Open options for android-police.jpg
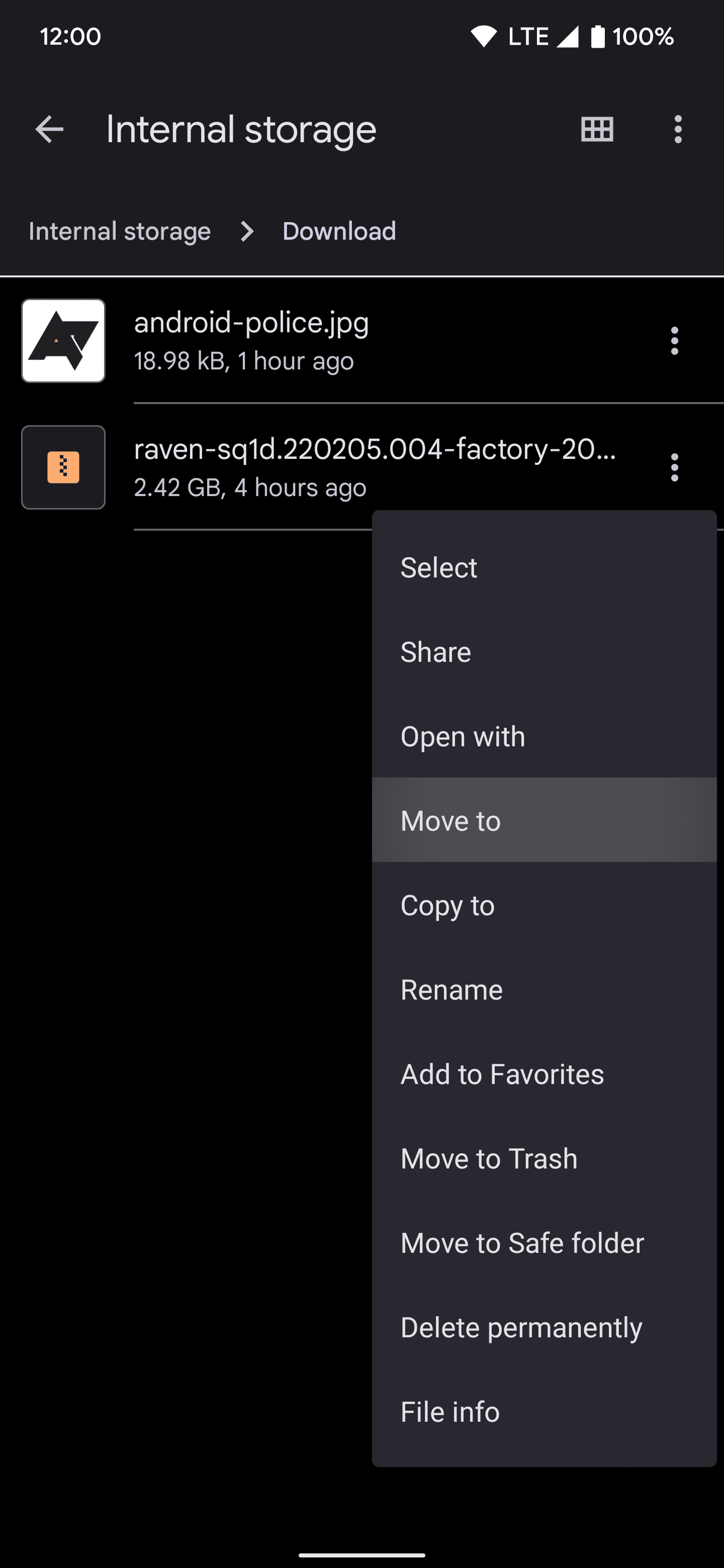The image size is (724, 1568). coord(674,341)
